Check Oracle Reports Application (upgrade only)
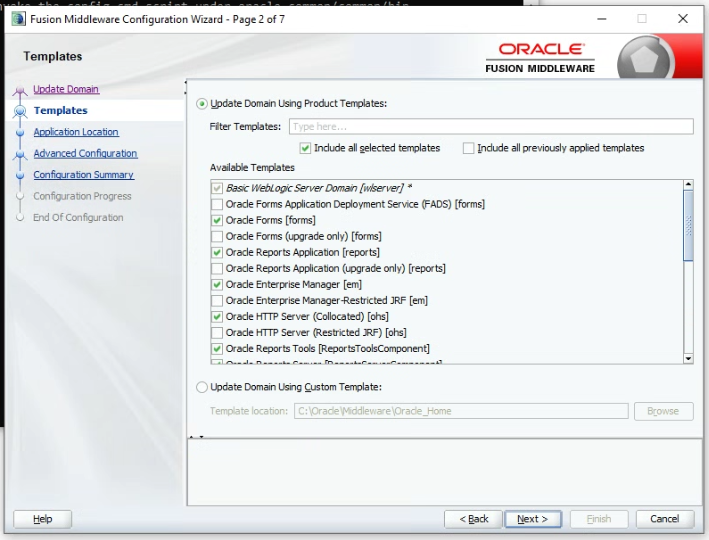 217,269
